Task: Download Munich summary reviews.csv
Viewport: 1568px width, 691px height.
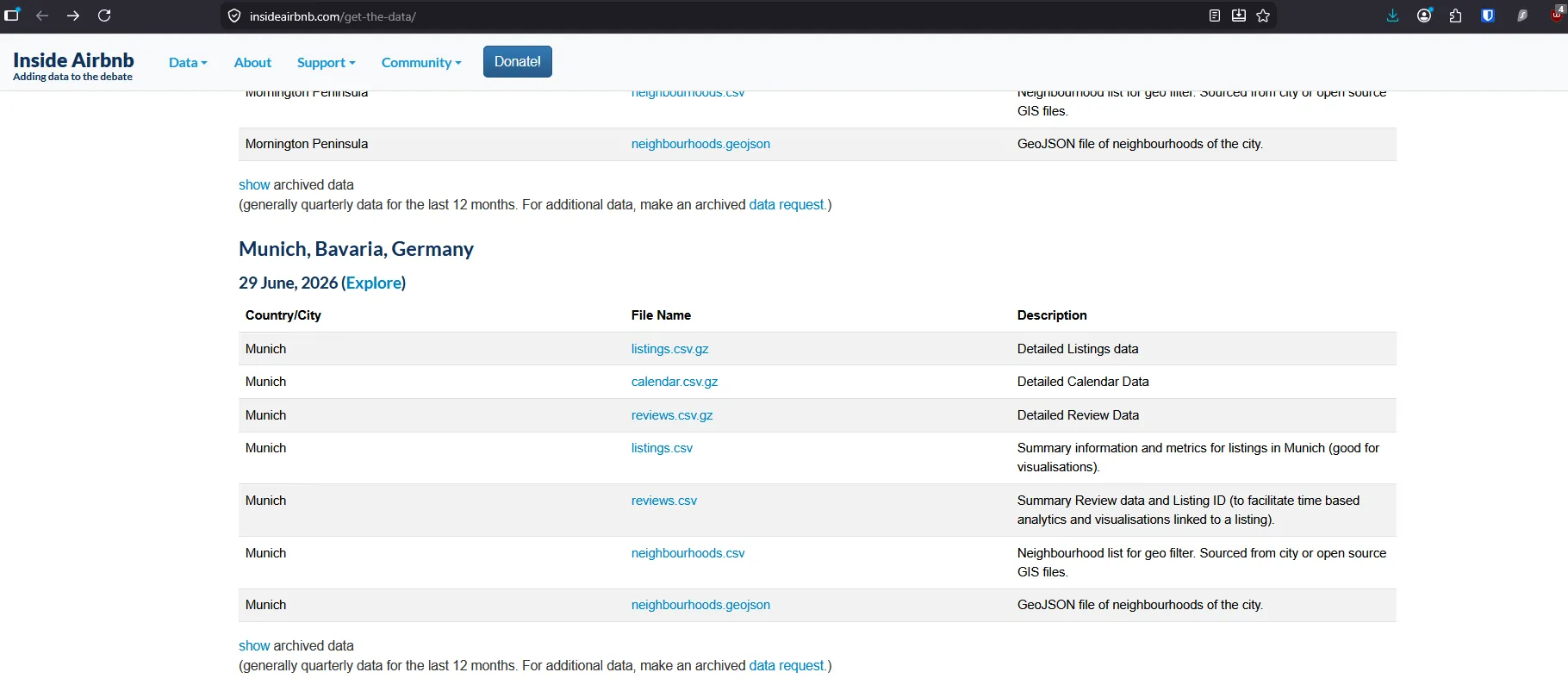Action: (x=664, y=501)
